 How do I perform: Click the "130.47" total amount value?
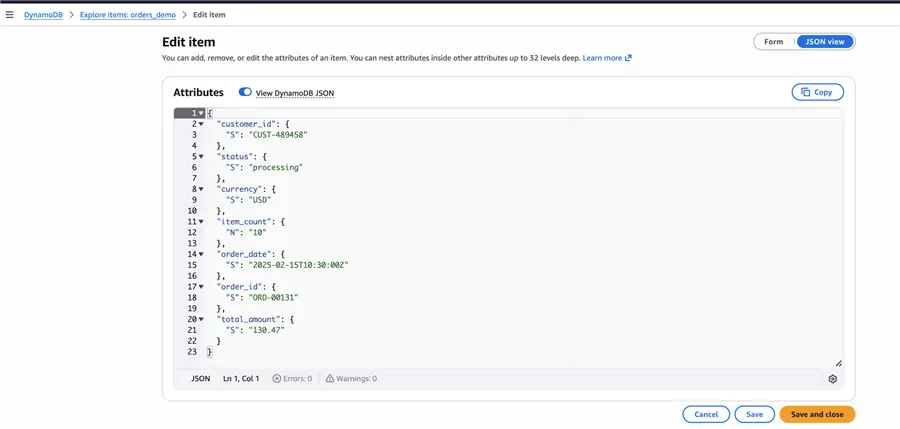[266, 330]
